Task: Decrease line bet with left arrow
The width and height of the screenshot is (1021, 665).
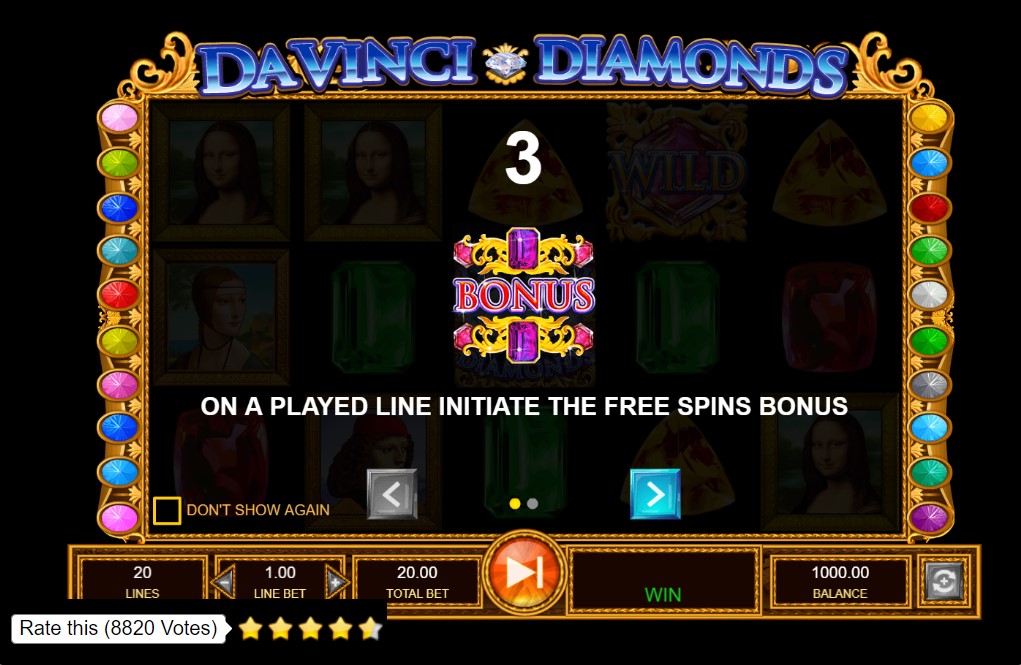Action: point(224,582)
